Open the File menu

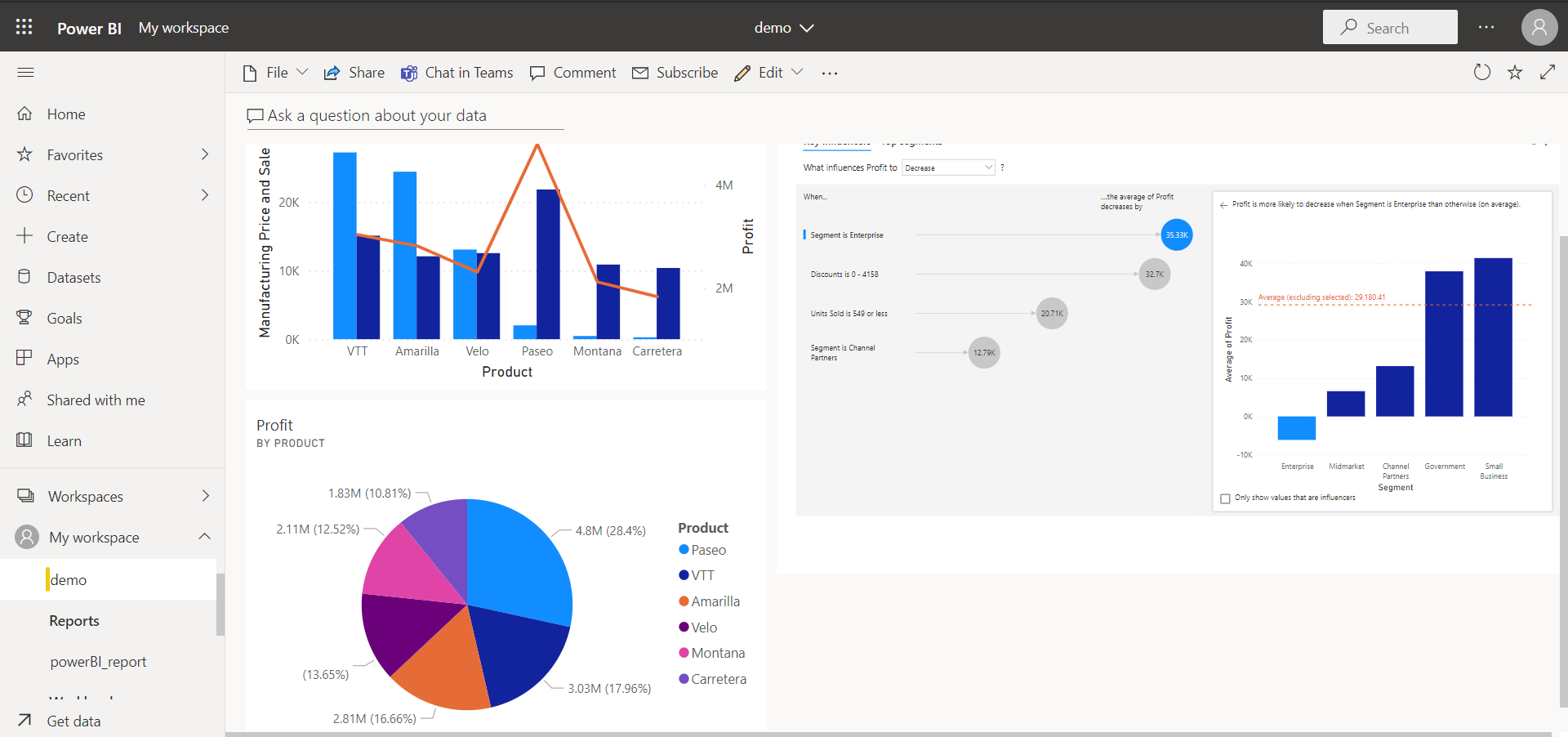277,73
